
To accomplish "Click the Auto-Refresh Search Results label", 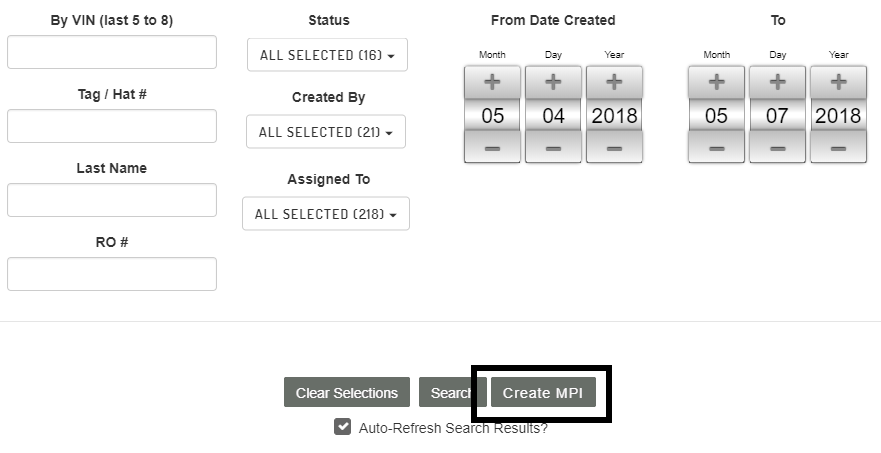I will click(453, 428).
